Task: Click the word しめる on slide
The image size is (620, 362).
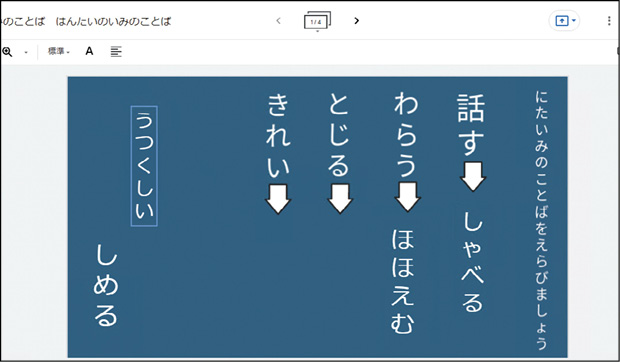Action: 106,285
